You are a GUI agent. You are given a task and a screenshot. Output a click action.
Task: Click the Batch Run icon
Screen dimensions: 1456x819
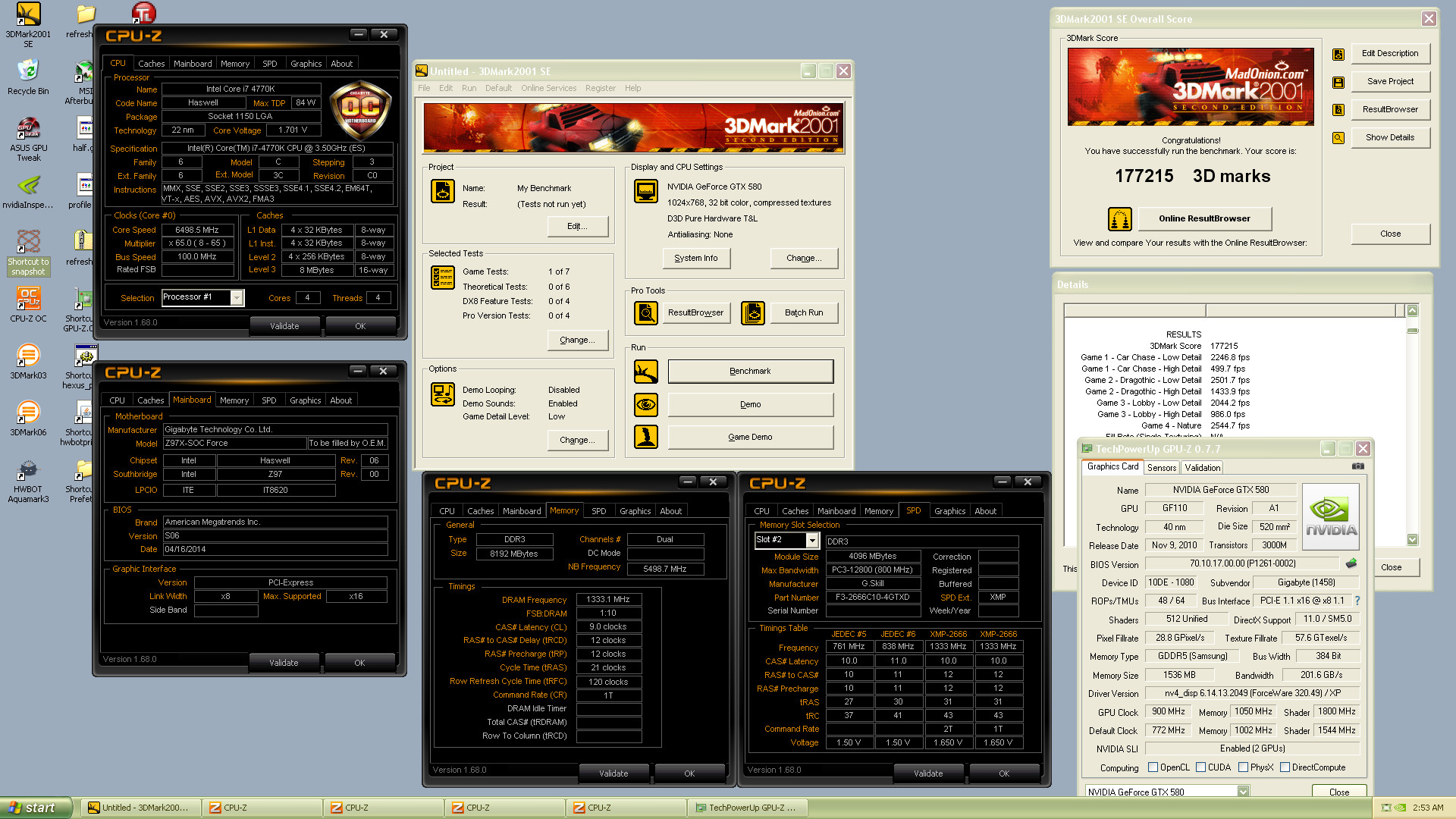(752, 312)
